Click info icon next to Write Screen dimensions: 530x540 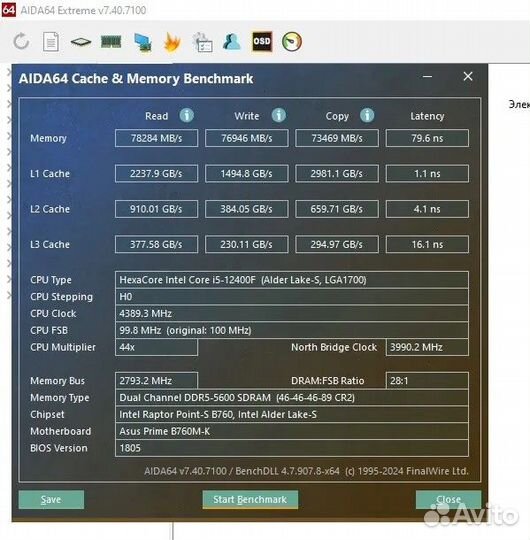[x=279, y=115]
